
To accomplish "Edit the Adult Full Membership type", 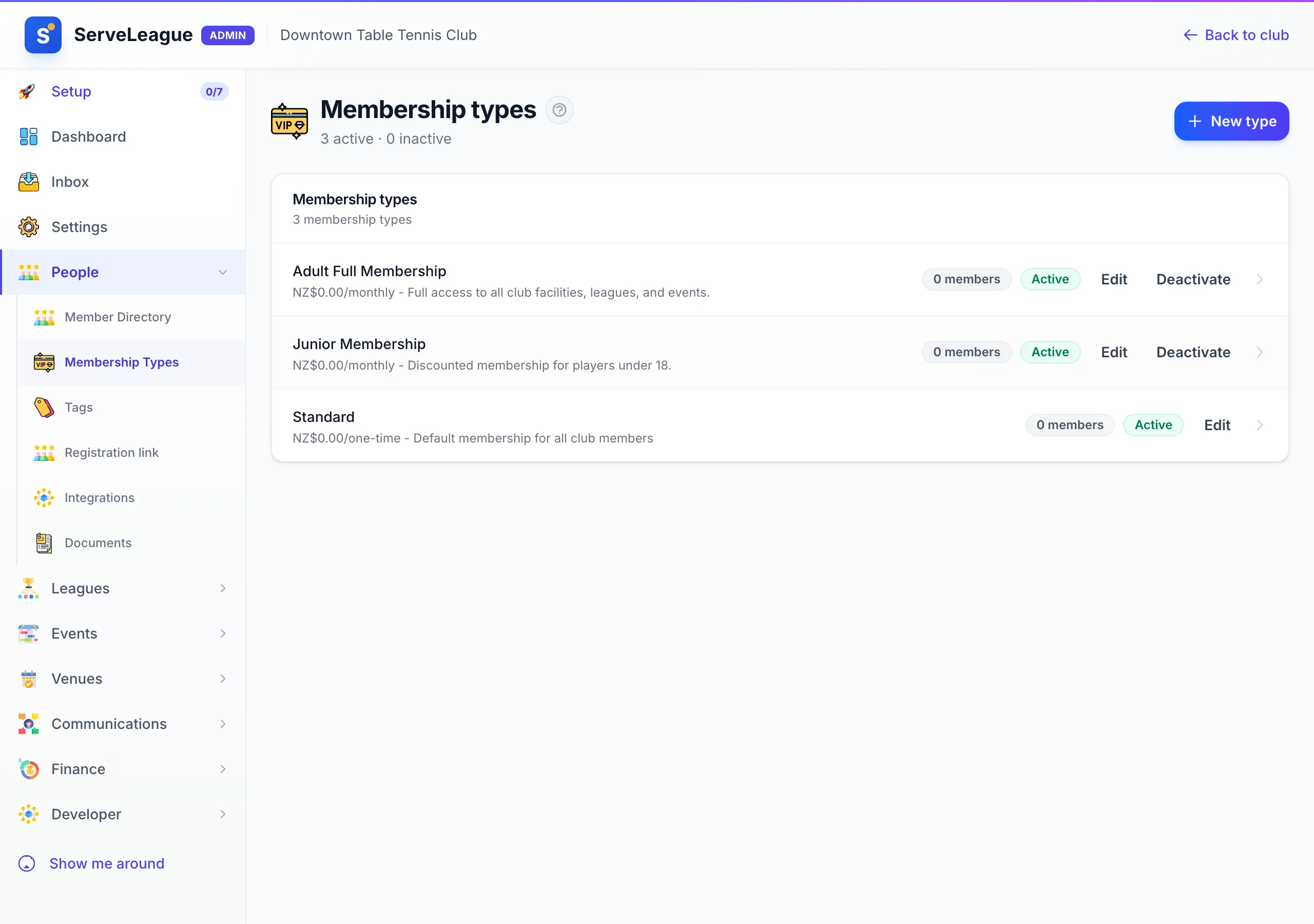I will [1114, 279].
